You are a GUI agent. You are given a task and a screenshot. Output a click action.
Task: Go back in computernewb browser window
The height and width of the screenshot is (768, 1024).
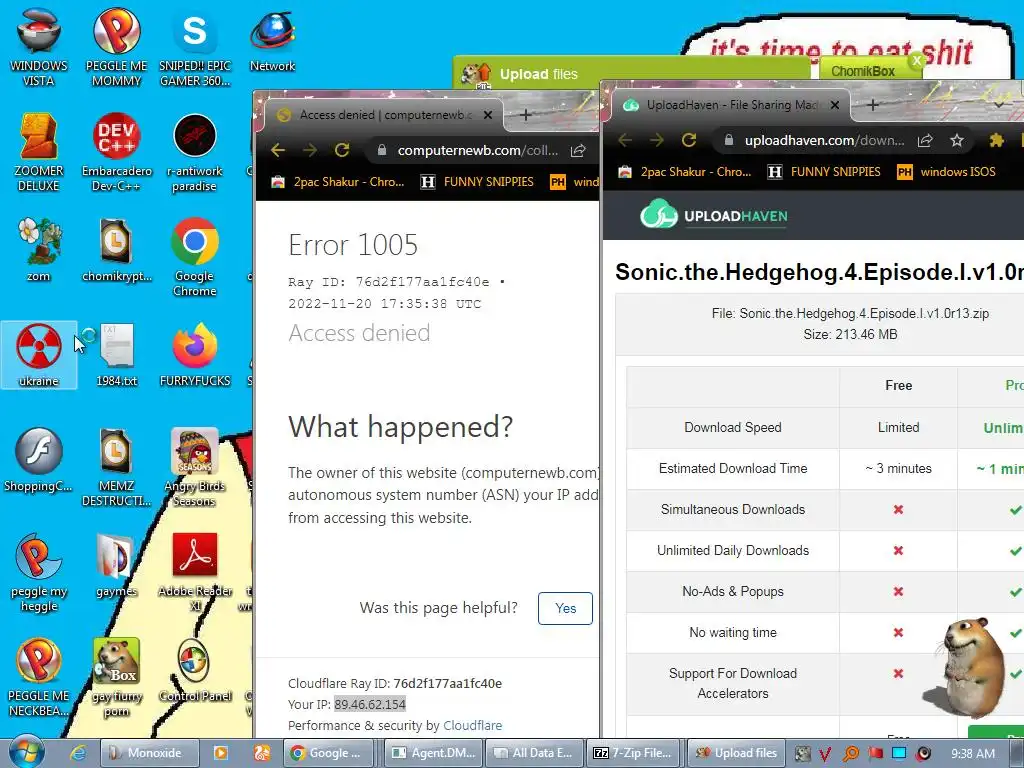coord(278,150)
